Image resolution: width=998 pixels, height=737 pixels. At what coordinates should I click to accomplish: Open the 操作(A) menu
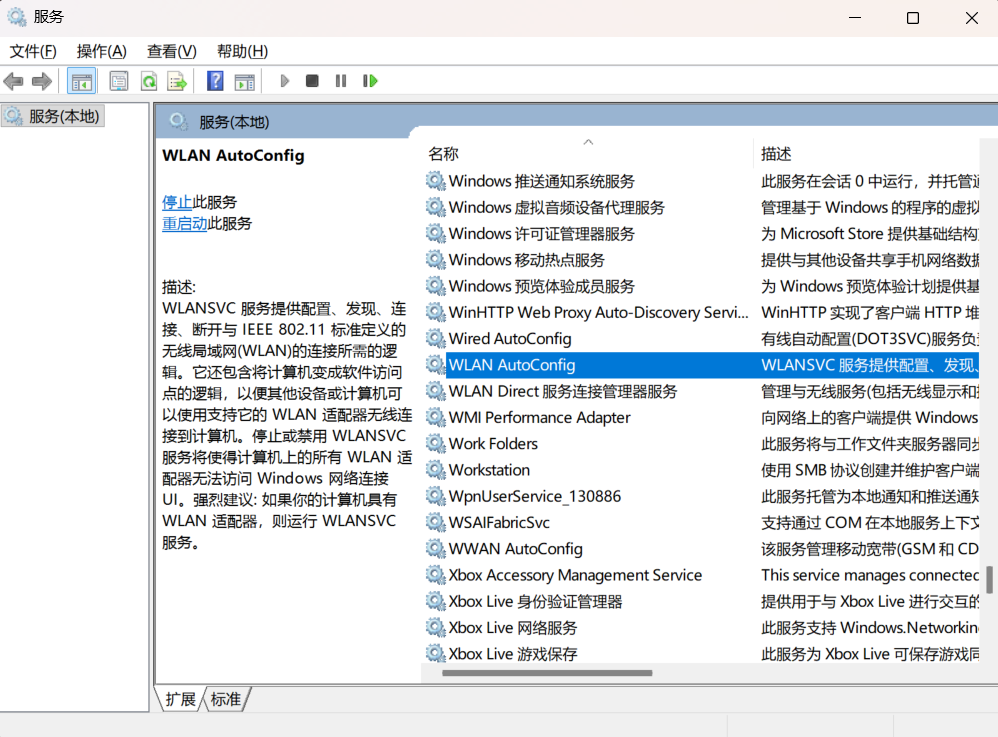click(x=100, y=51)
